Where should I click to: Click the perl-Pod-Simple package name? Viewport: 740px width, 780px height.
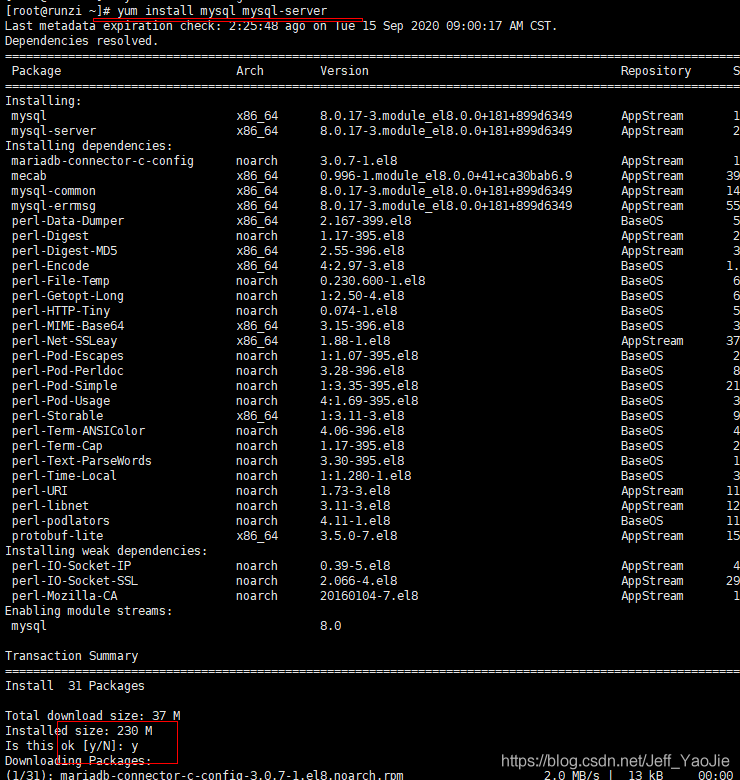tap(64, 386)
